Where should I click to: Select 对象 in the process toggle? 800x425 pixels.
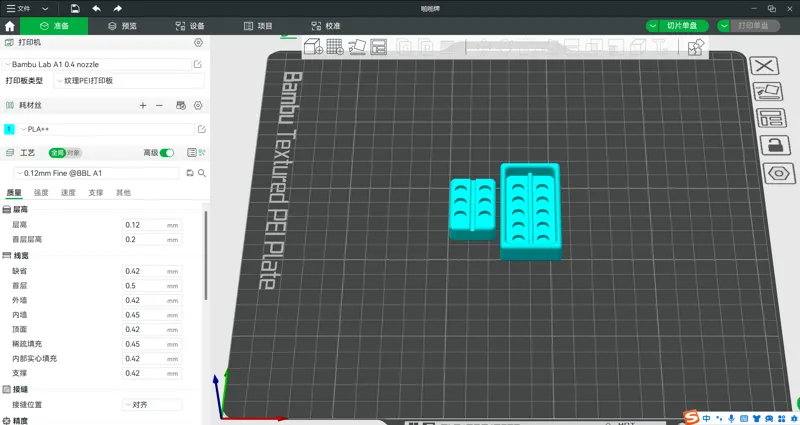coord(73,153)
